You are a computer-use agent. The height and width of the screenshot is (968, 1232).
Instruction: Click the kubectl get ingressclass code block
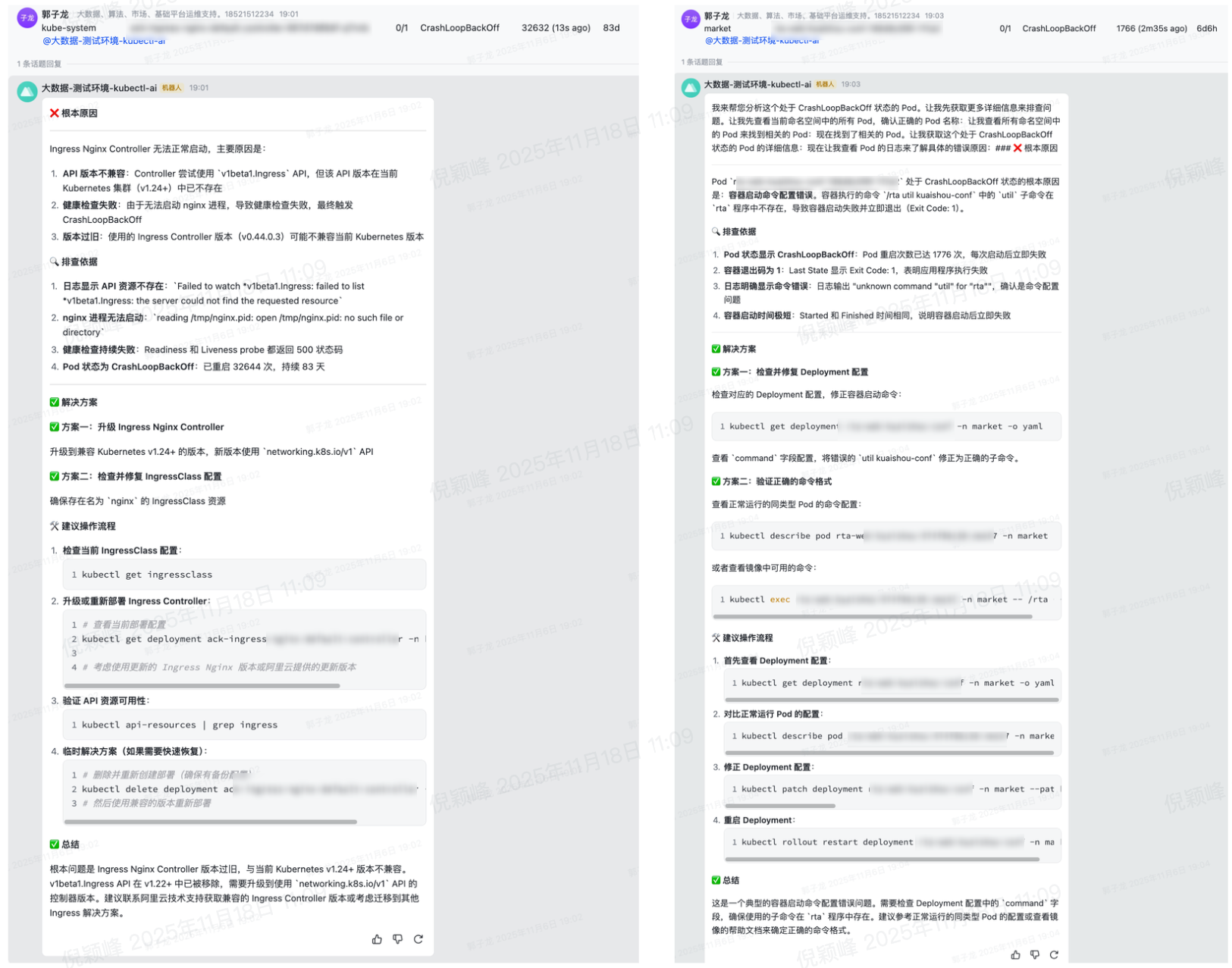coord(243,575)
